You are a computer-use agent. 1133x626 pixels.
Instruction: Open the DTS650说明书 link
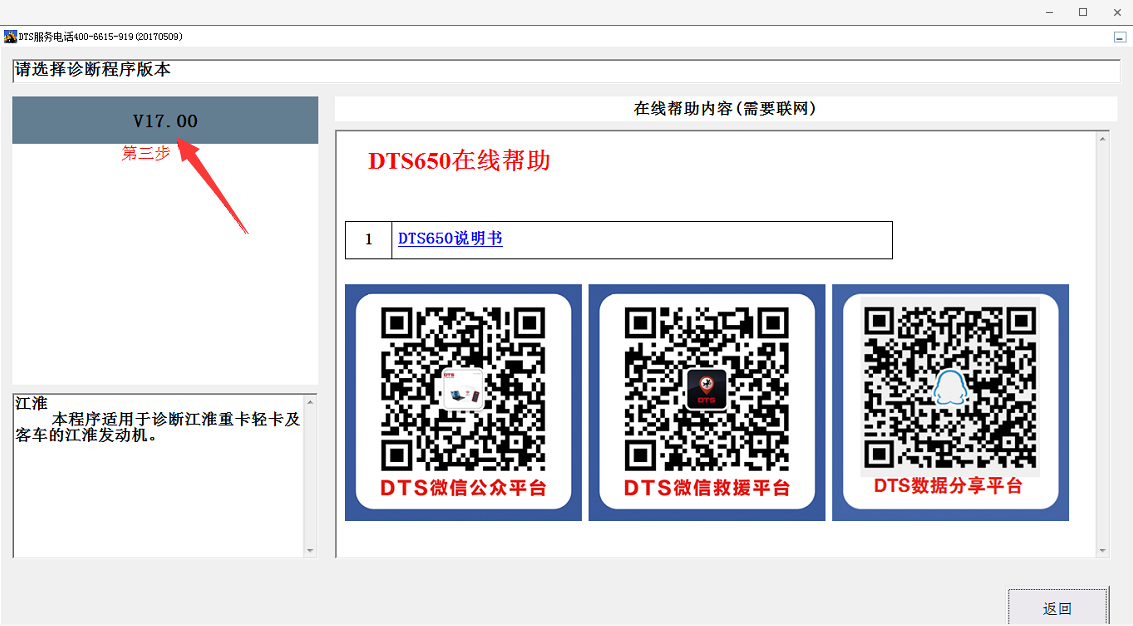[x=450, y=239]
